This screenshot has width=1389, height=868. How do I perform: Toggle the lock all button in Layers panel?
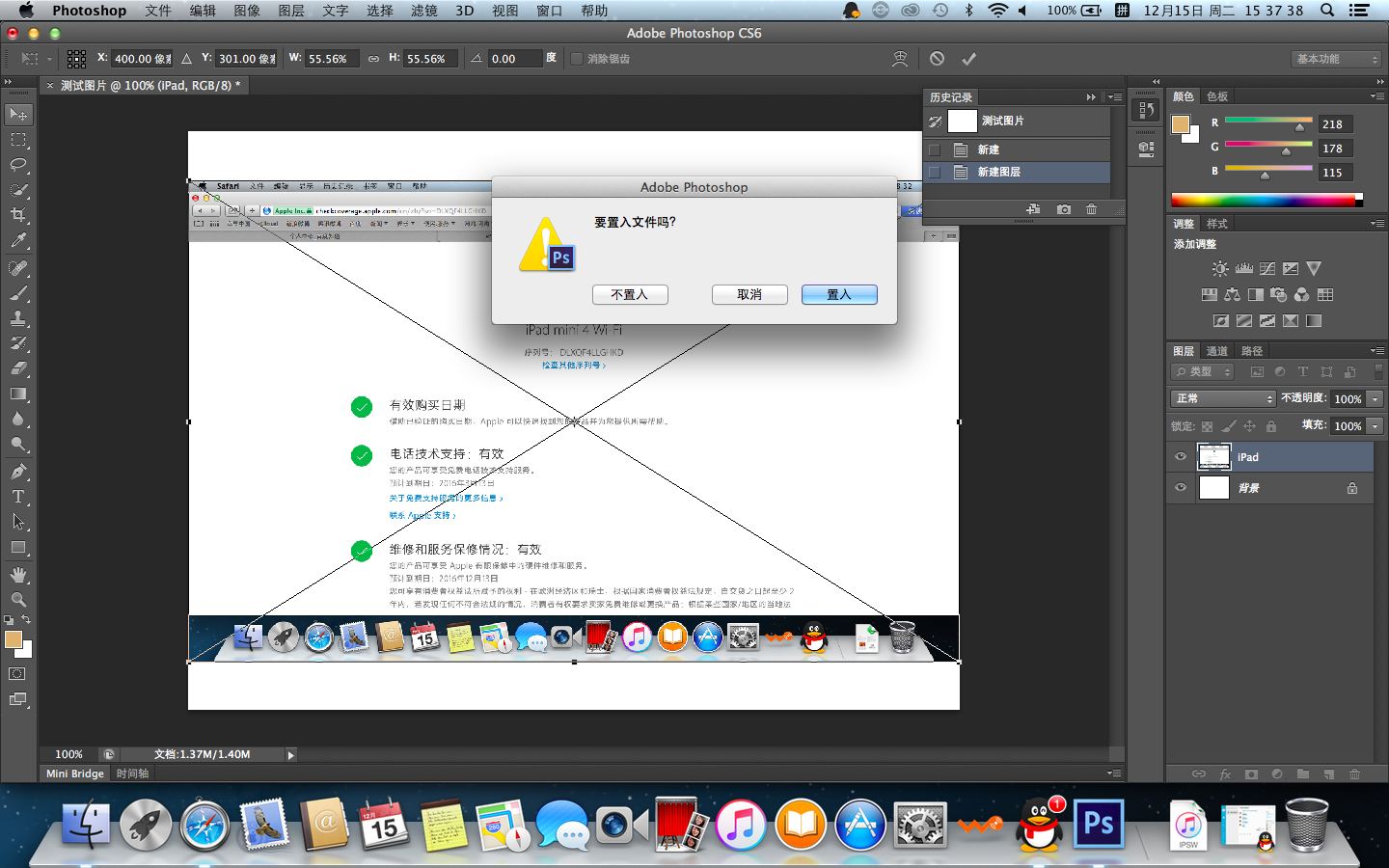pos(1271,426)
